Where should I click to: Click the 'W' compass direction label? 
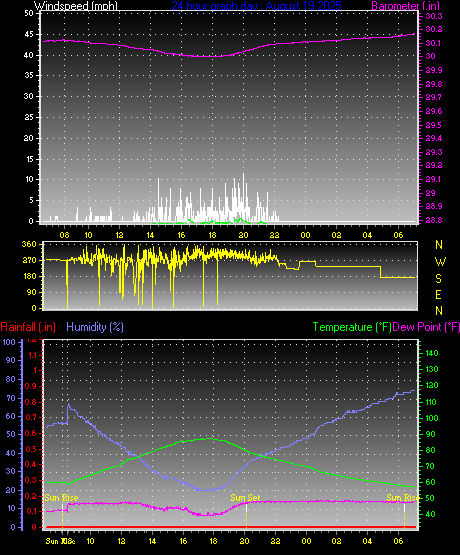click(440, 262)
